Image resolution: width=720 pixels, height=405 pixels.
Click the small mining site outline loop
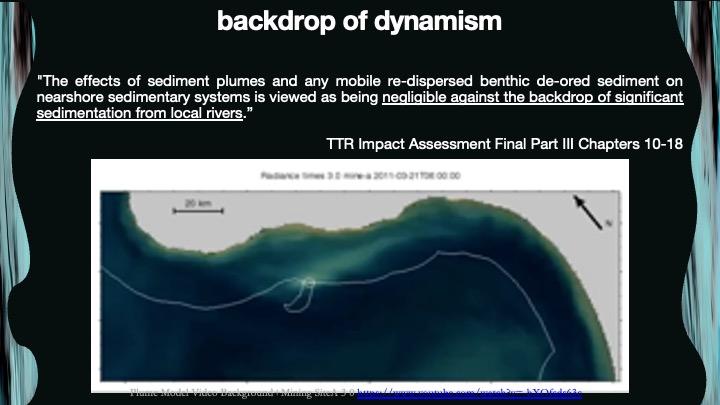point(300,295)
